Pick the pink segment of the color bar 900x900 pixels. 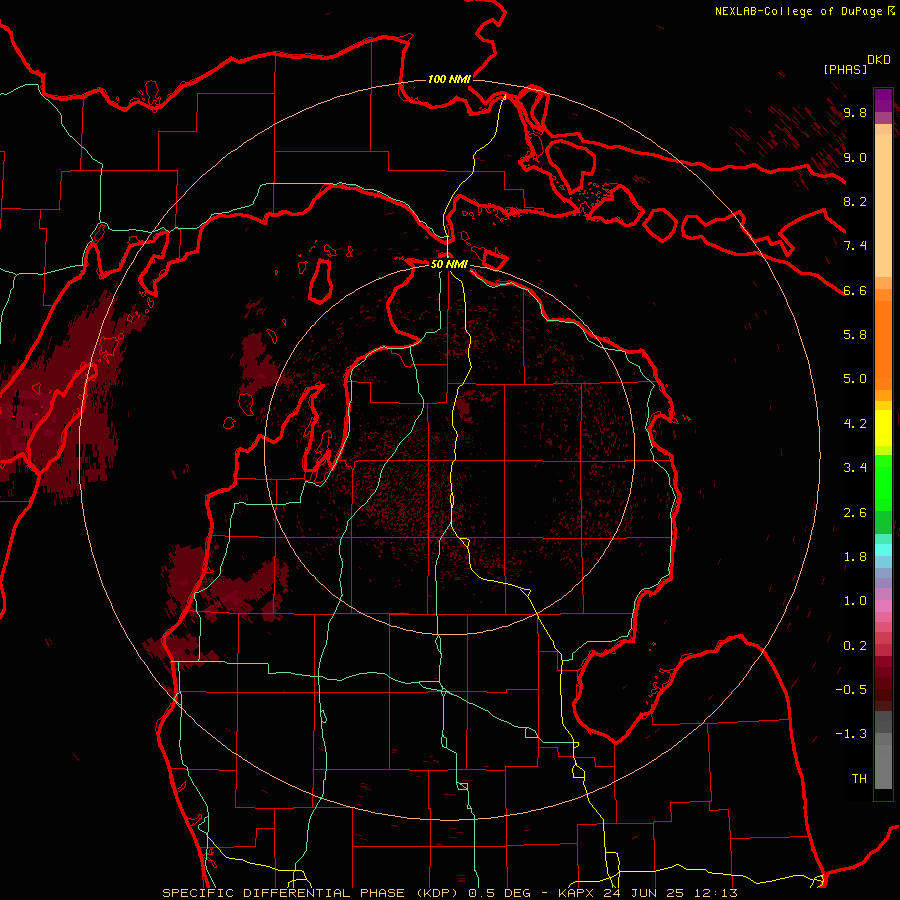click(883, 606)
